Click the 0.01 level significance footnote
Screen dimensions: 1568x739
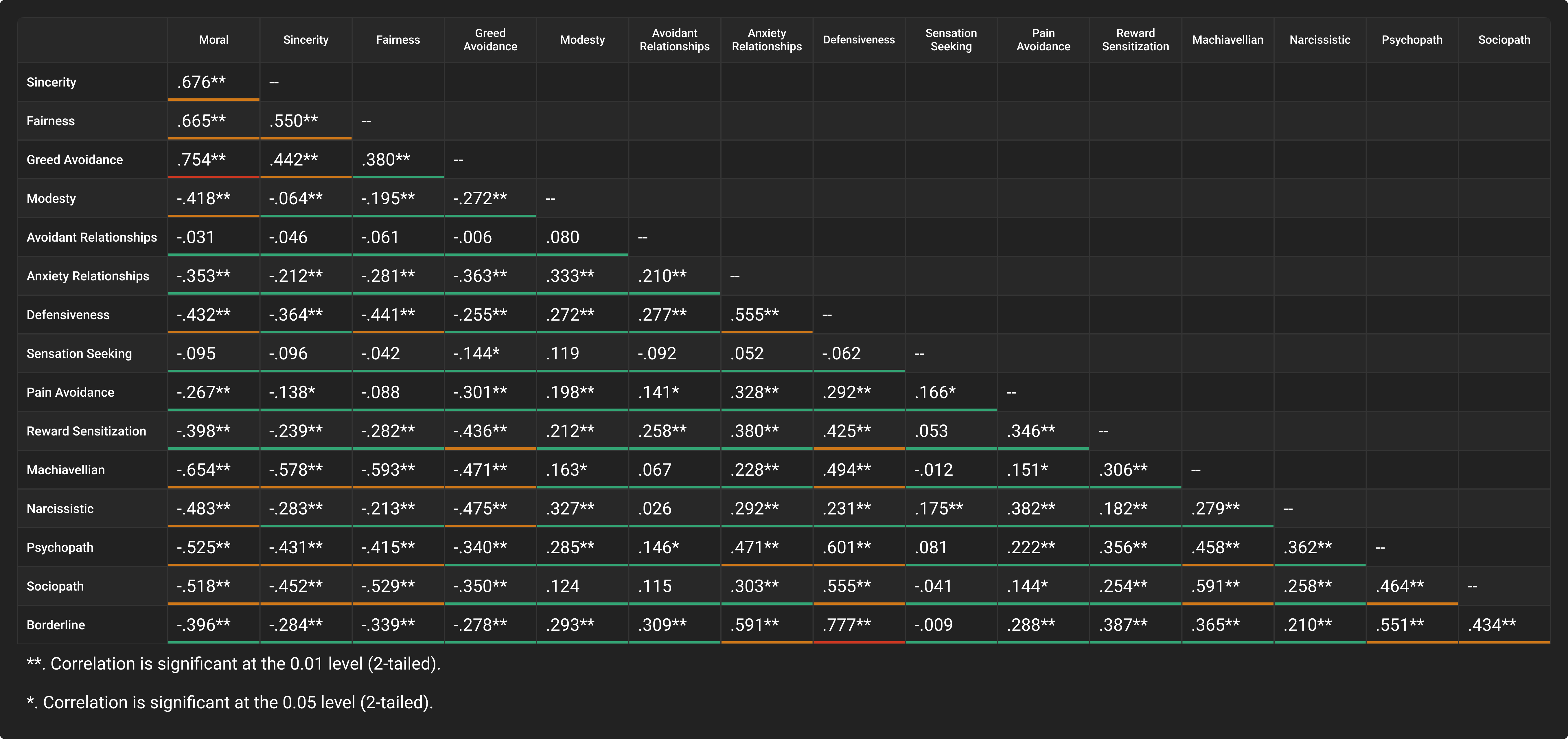click(234, 663)
